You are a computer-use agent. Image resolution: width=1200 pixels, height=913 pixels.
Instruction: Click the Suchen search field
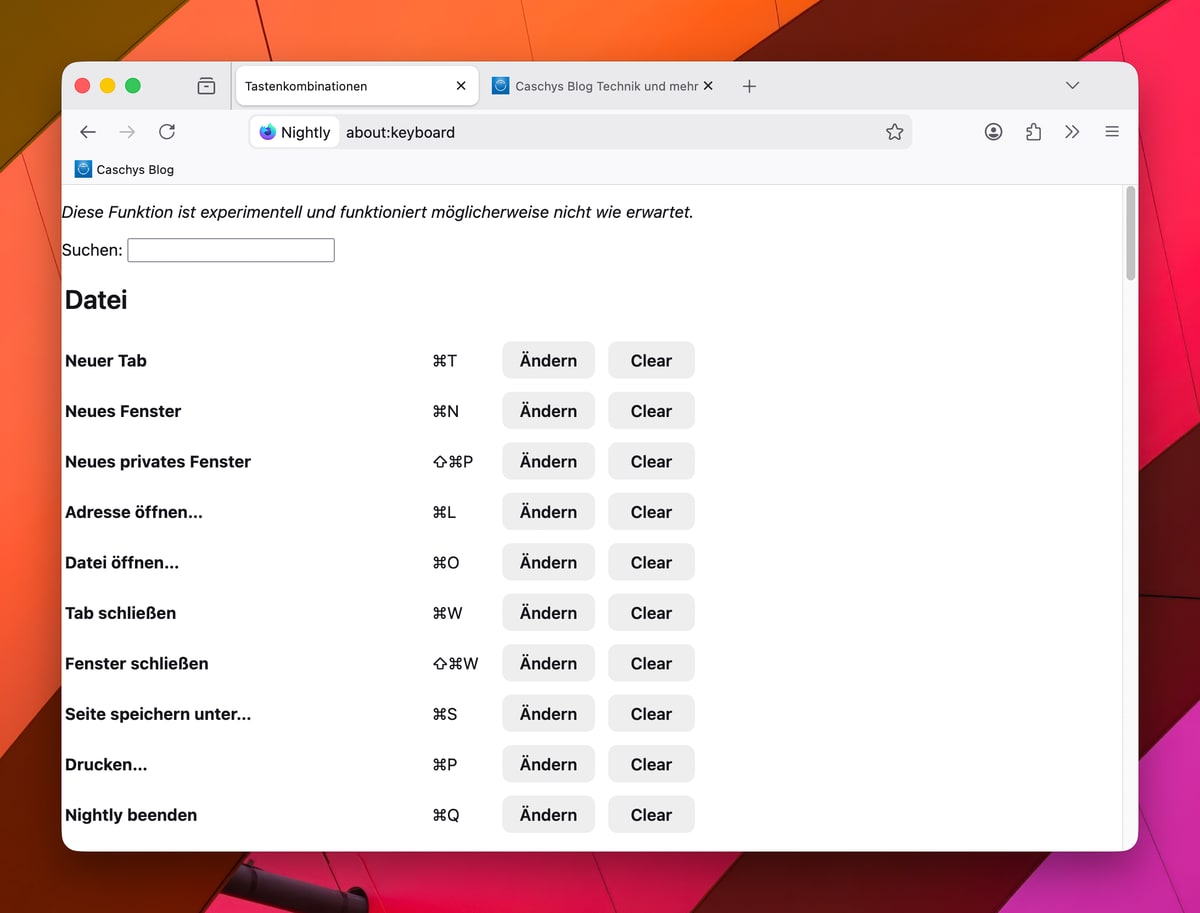pos(231,250)
